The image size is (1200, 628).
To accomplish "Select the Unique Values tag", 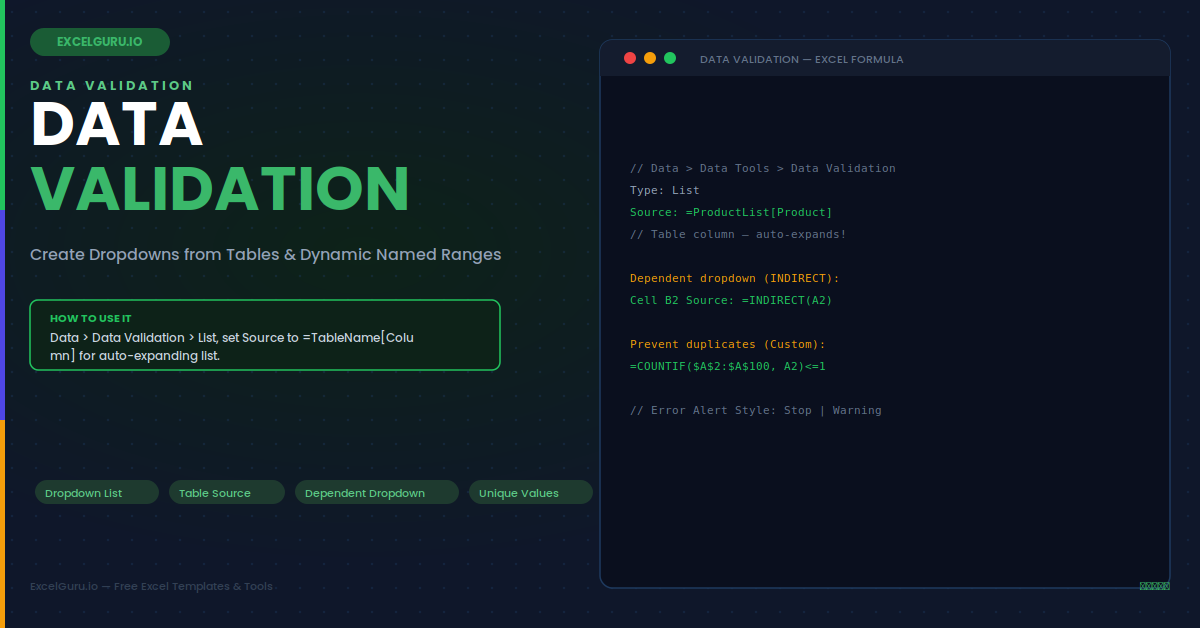I will pos(531,492).
